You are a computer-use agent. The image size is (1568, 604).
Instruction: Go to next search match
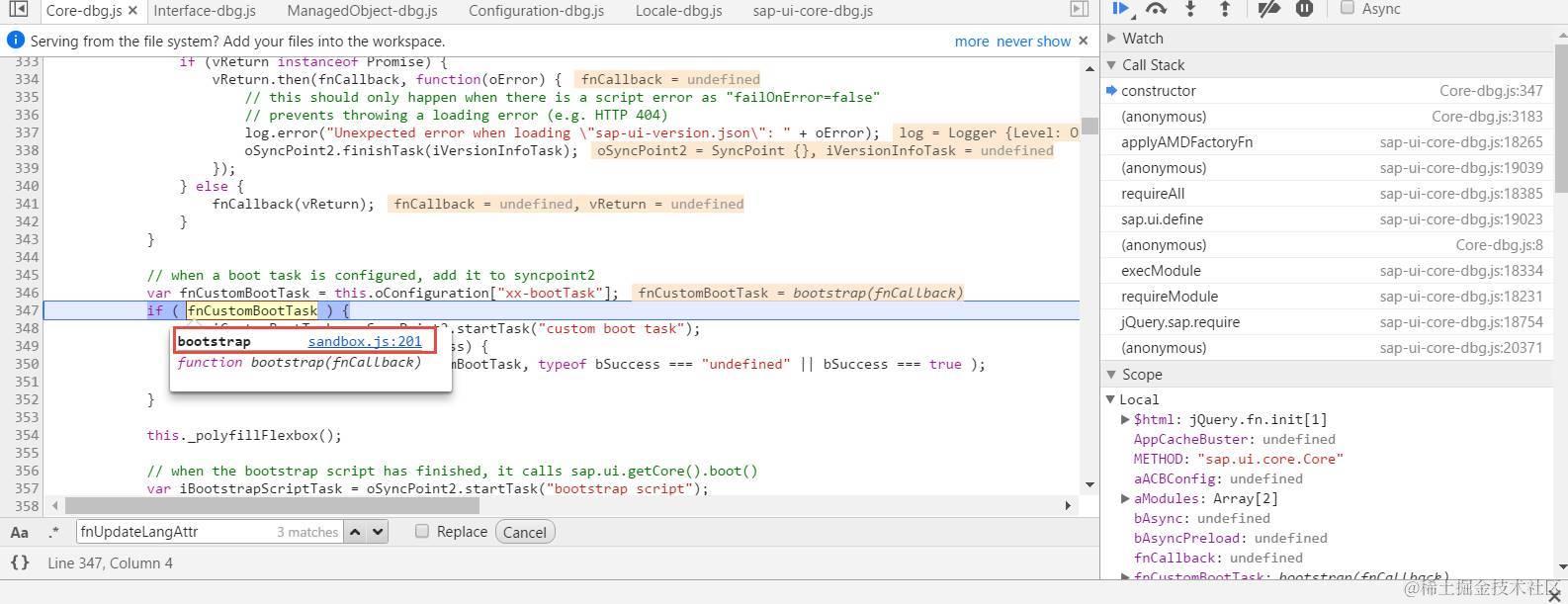377,532
